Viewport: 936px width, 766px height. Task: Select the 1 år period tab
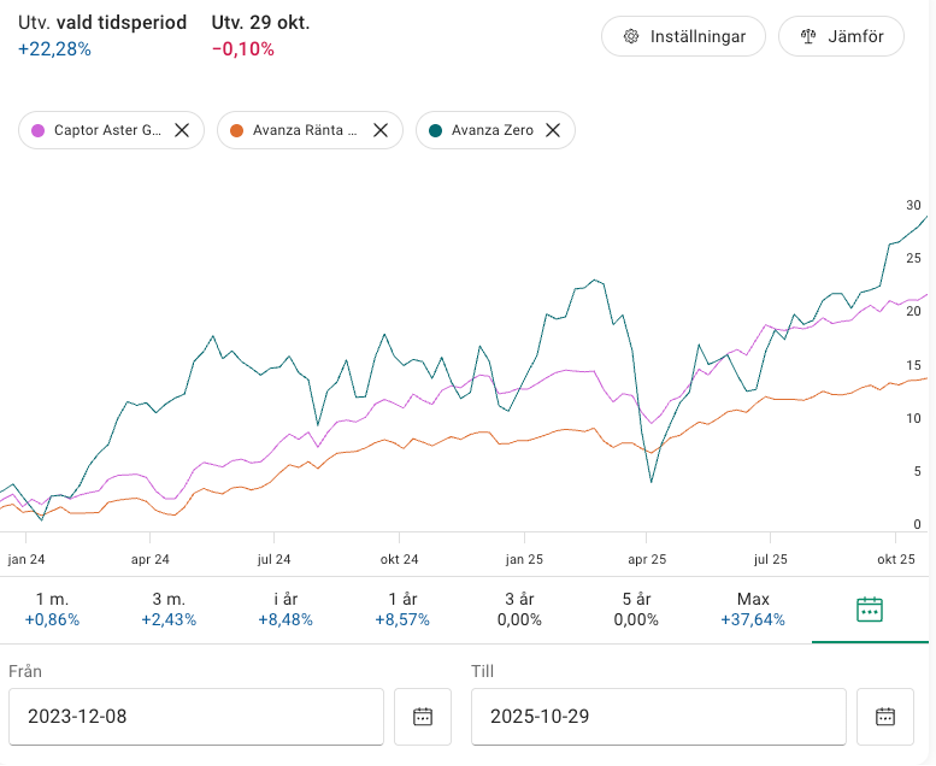pos(403,609)
